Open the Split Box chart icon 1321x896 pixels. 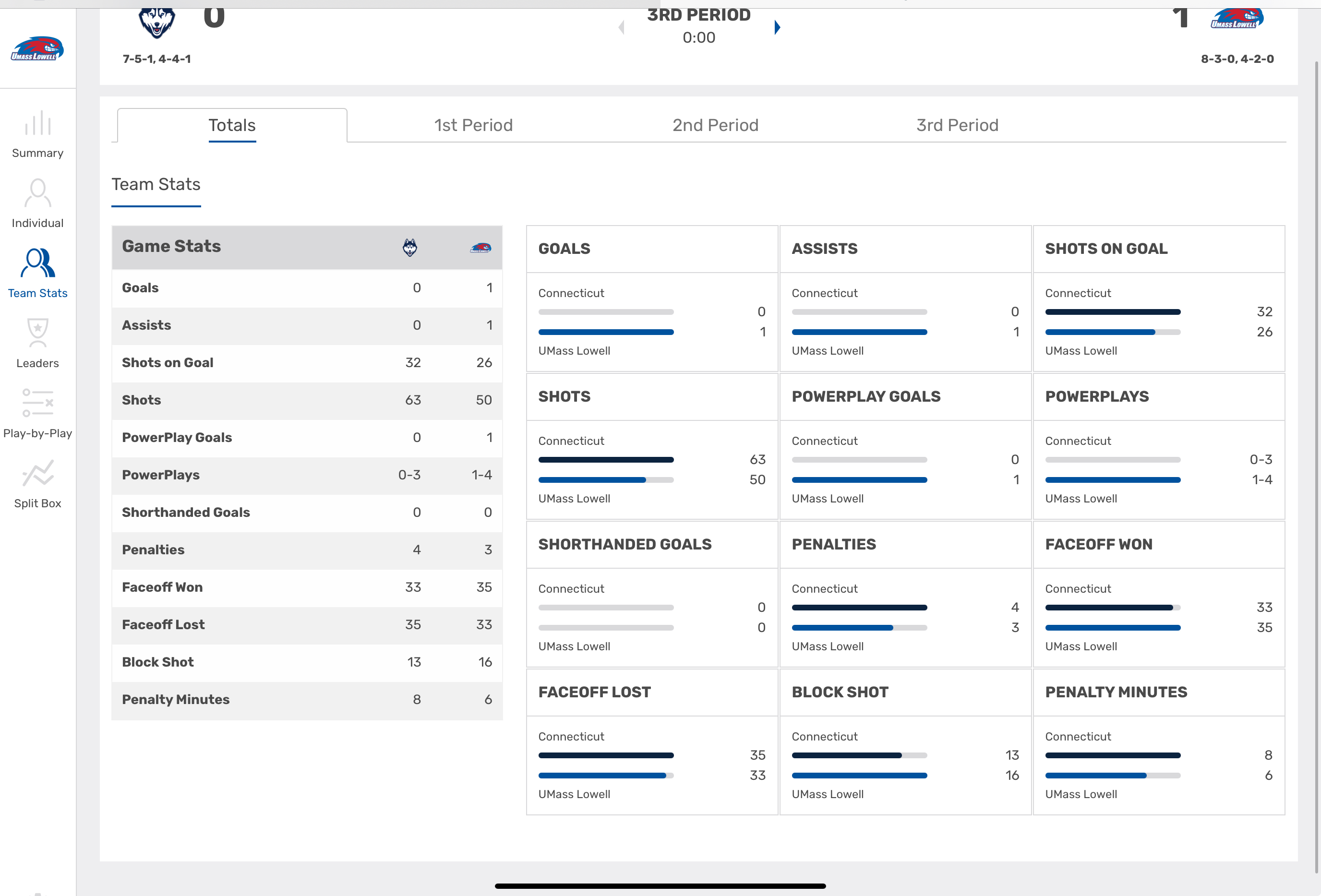pos(37,473)
